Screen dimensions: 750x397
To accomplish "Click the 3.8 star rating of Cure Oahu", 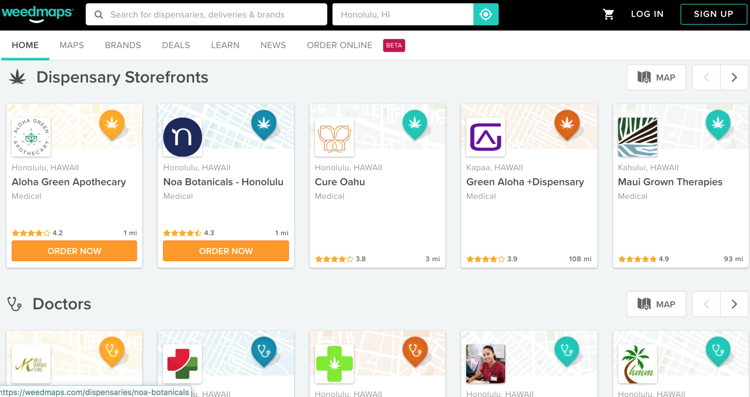I will [x=340, y=259].
